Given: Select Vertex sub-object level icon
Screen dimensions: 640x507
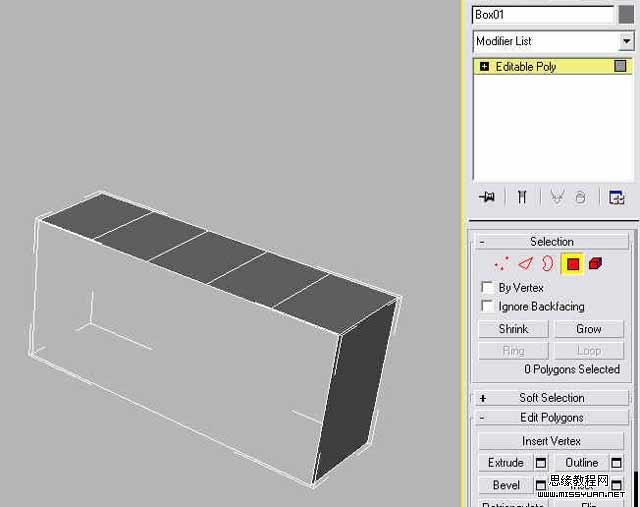Looking at the screenshot, I should pyautogui.click(x=502, y=264).
